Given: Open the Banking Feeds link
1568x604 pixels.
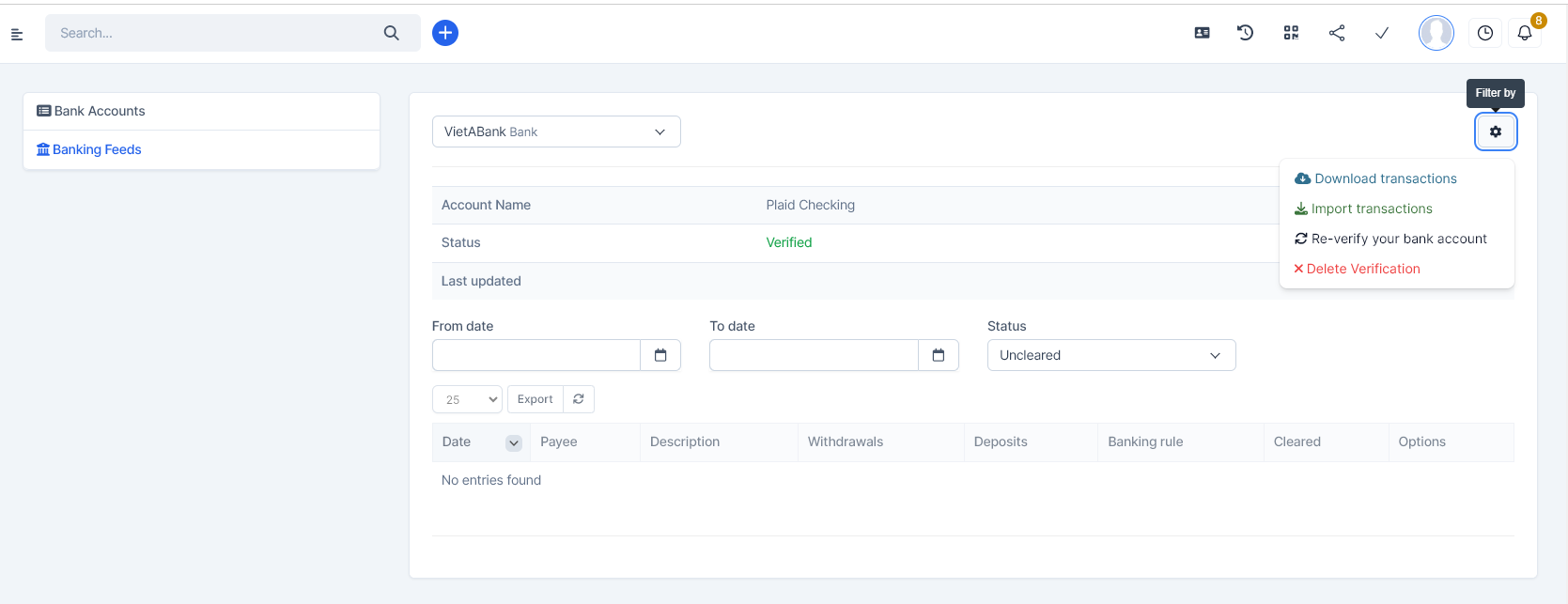Looking at the screenshot, I should 97,149.
